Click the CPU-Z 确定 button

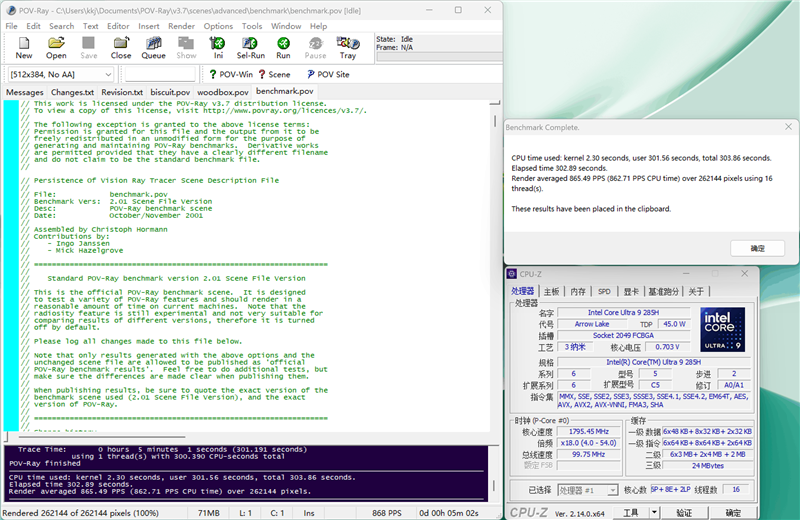point(733,512)
